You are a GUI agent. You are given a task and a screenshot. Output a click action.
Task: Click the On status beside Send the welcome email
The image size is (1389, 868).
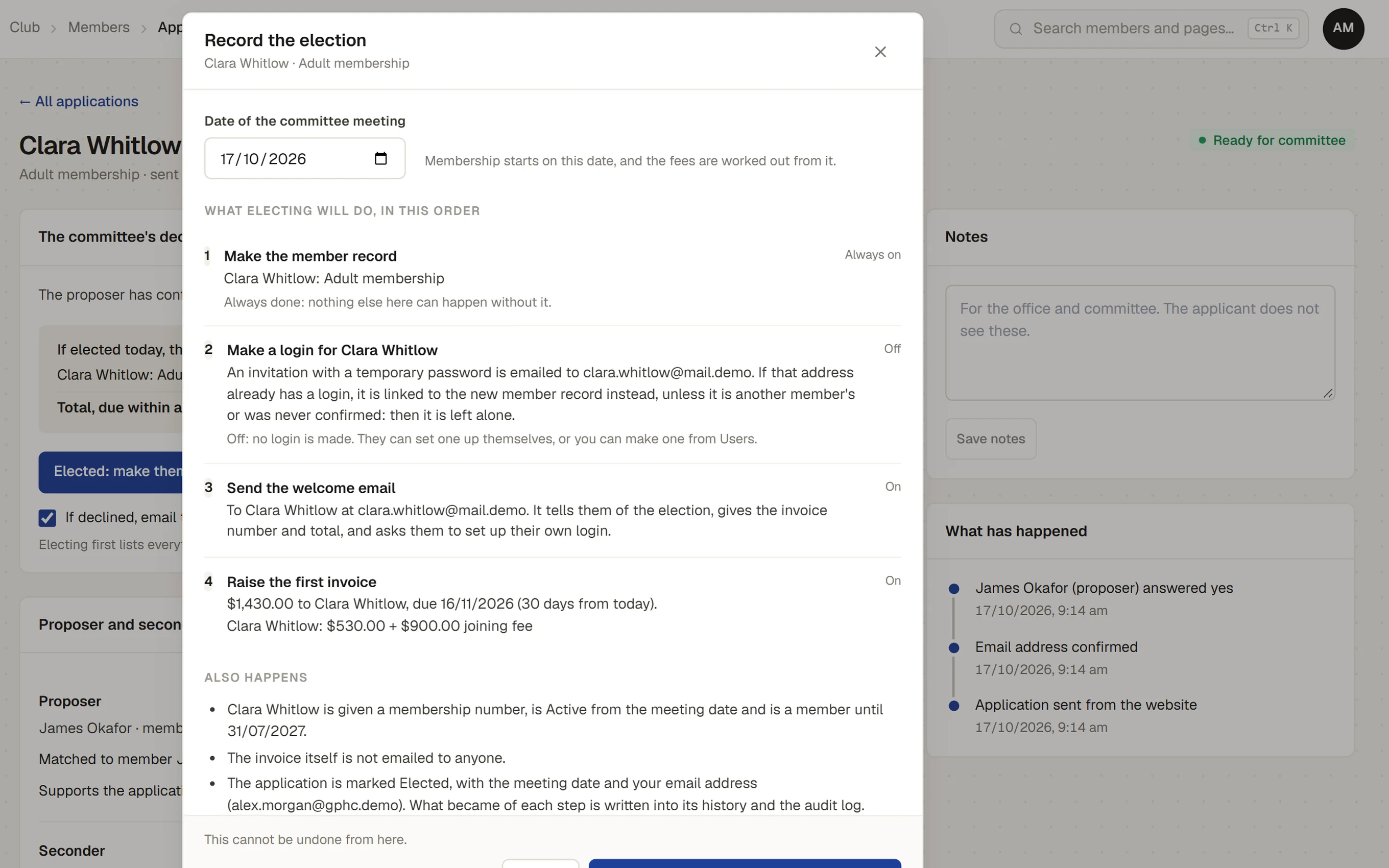[893, 487]
